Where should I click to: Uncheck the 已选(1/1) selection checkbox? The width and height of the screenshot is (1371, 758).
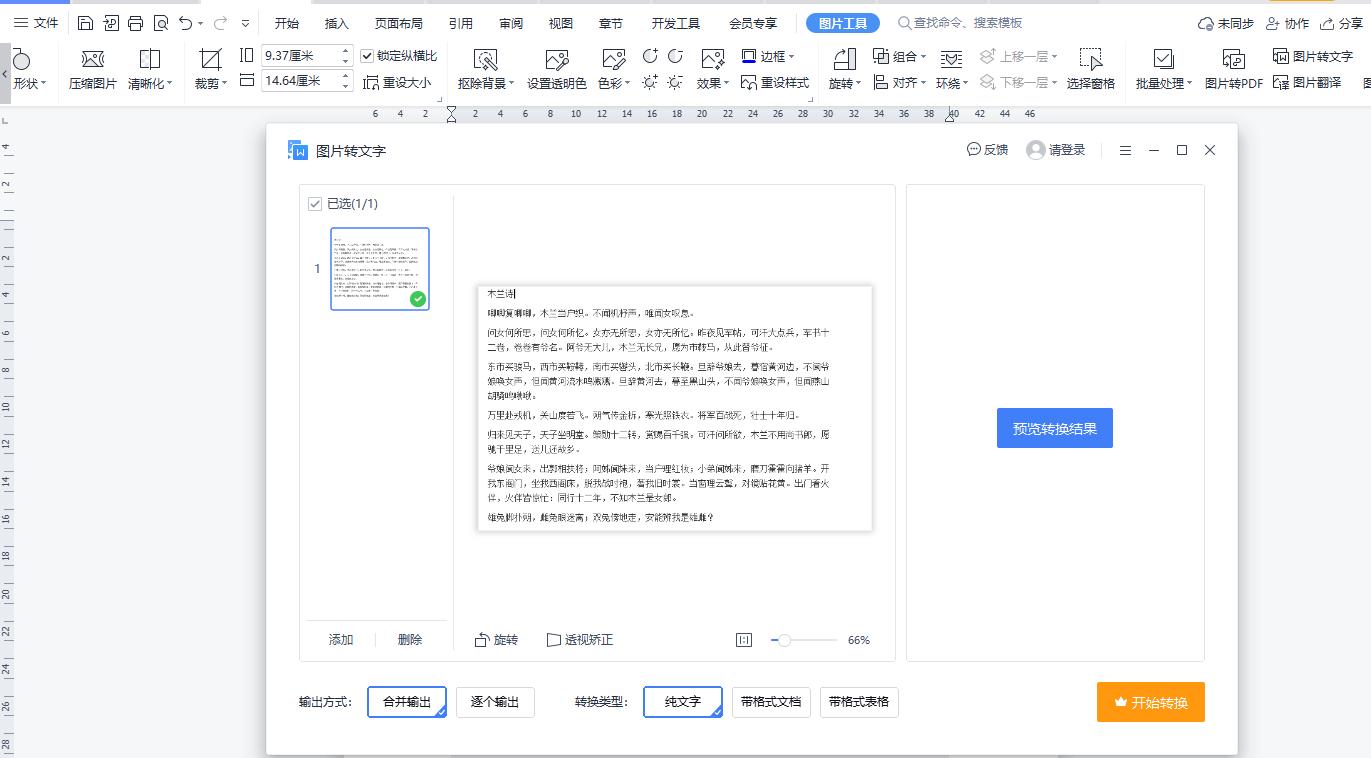(313, 203)
